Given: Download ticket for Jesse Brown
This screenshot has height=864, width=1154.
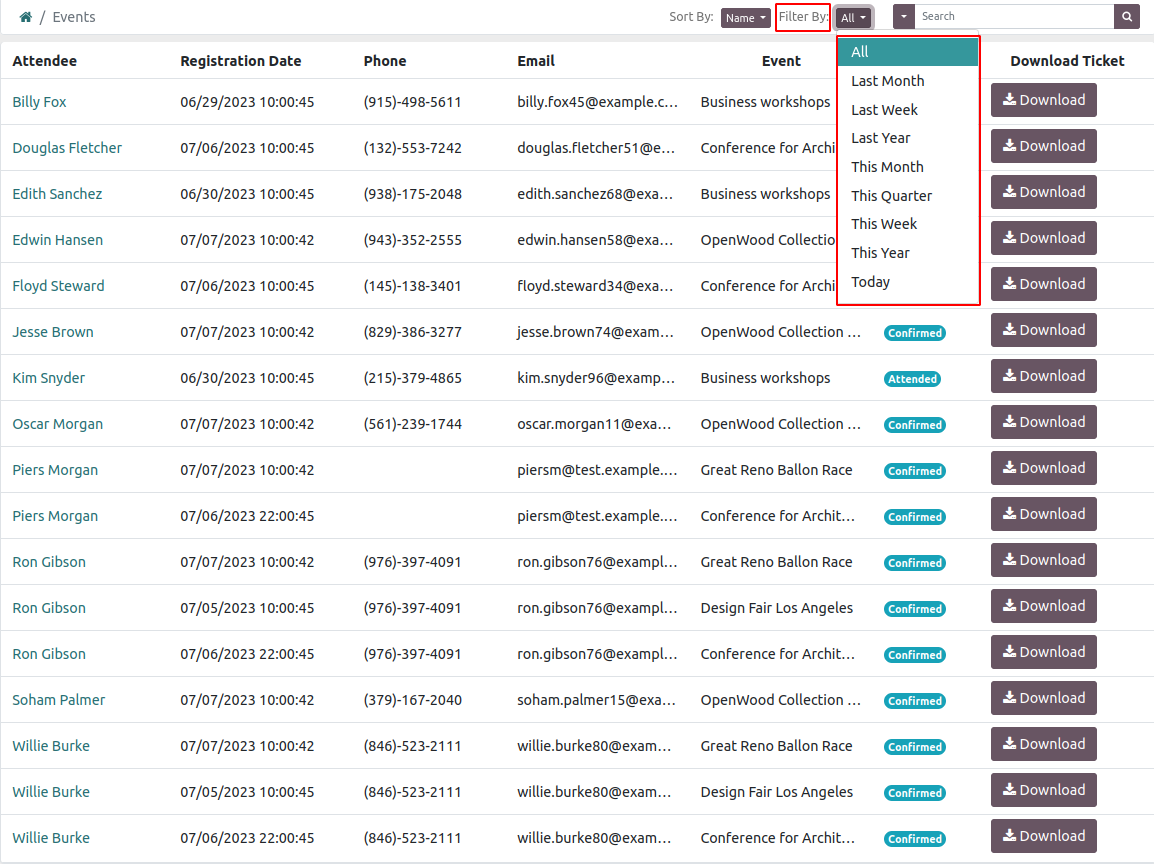Looking at the screenshot, I should [x=1044, y=330].
